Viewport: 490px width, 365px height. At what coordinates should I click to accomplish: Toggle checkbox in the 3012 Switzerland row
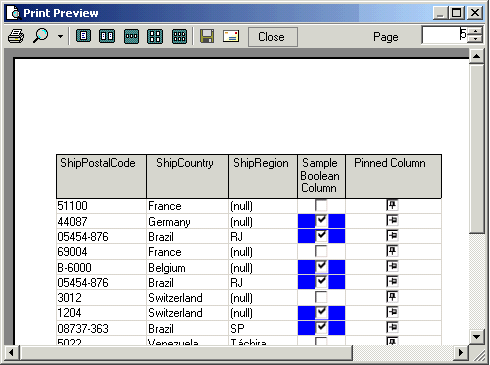click(321, 297)
